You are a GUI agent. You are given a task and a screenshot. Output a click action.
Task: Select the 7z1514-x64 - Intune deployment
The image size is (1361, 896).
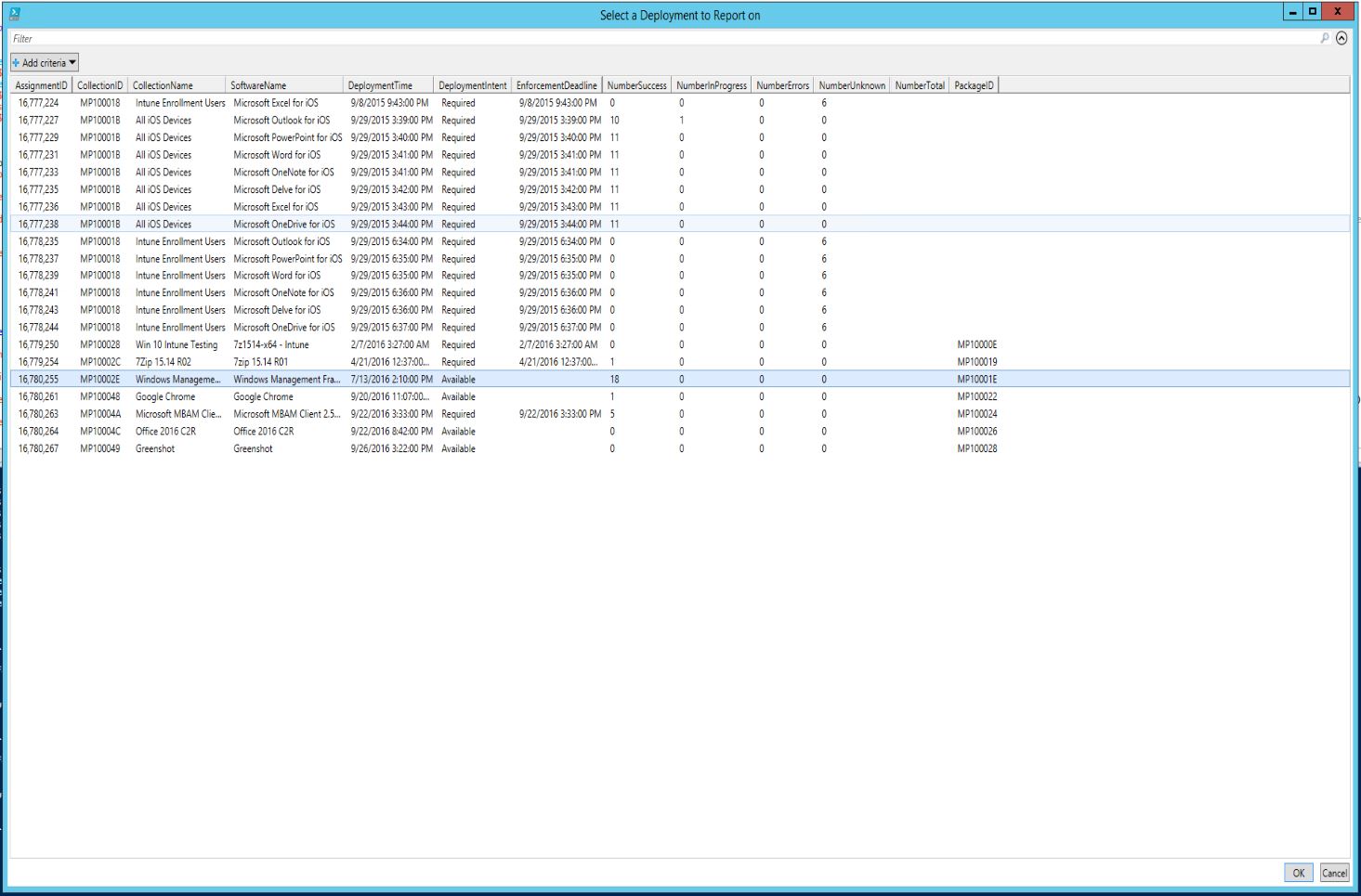pos(679,344)
